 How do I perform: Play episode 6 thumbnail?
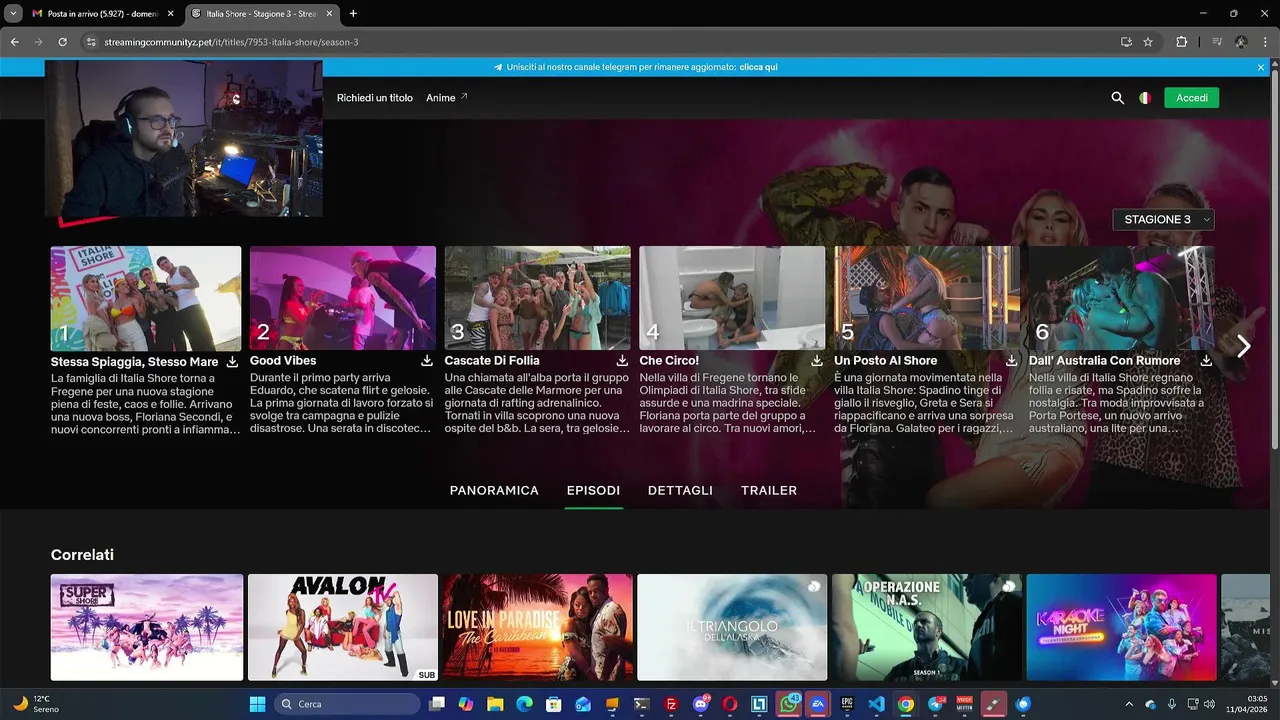1122,298
